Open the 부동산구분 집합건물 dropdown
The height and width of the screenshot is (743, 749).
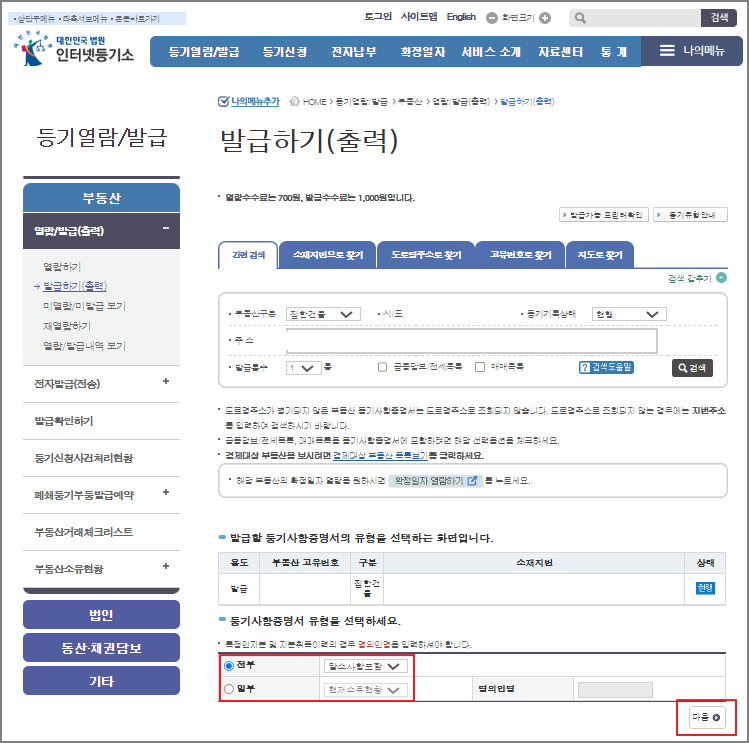tap(323, 314)
